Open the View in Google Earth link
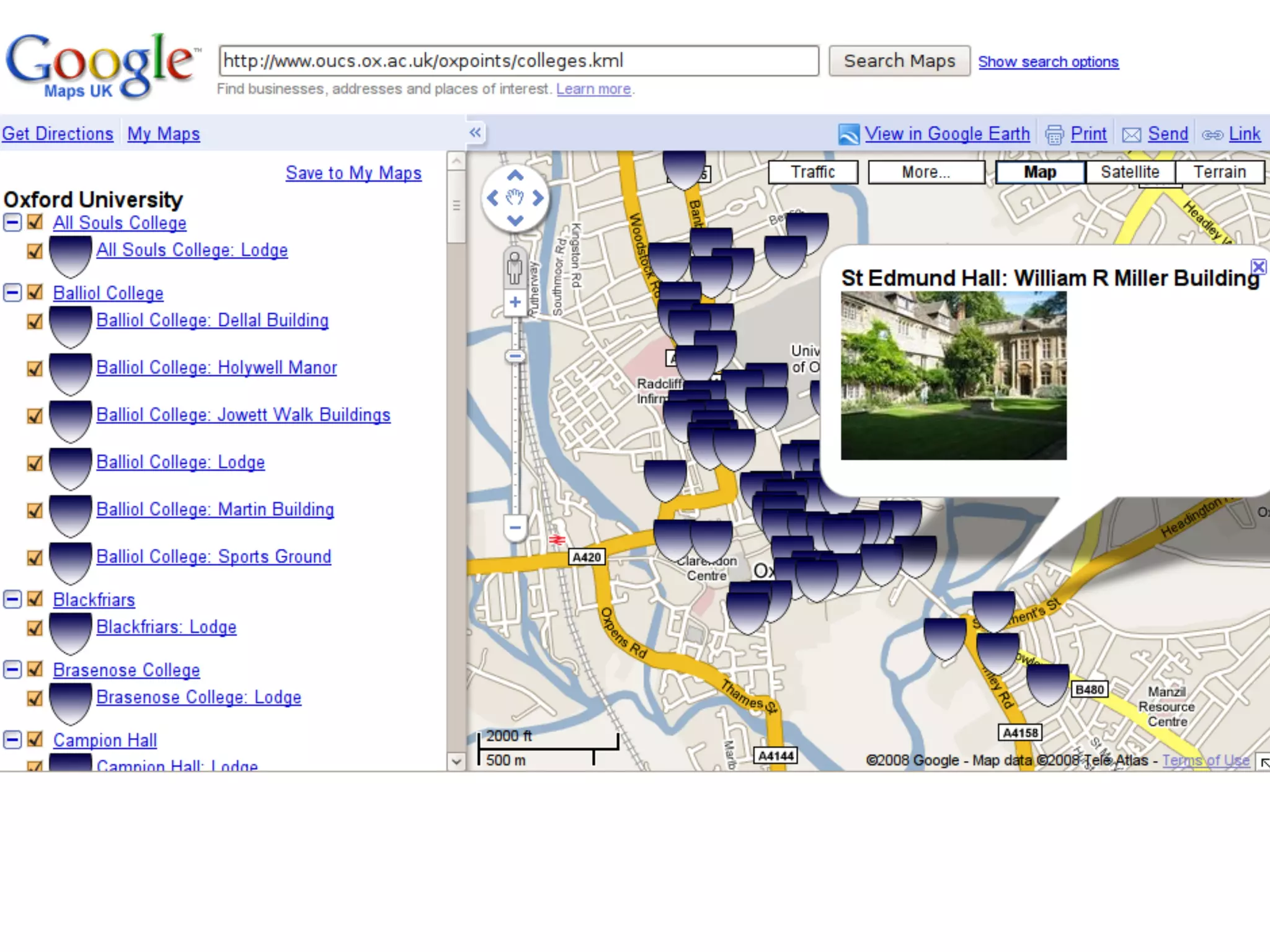 point(946,134)
